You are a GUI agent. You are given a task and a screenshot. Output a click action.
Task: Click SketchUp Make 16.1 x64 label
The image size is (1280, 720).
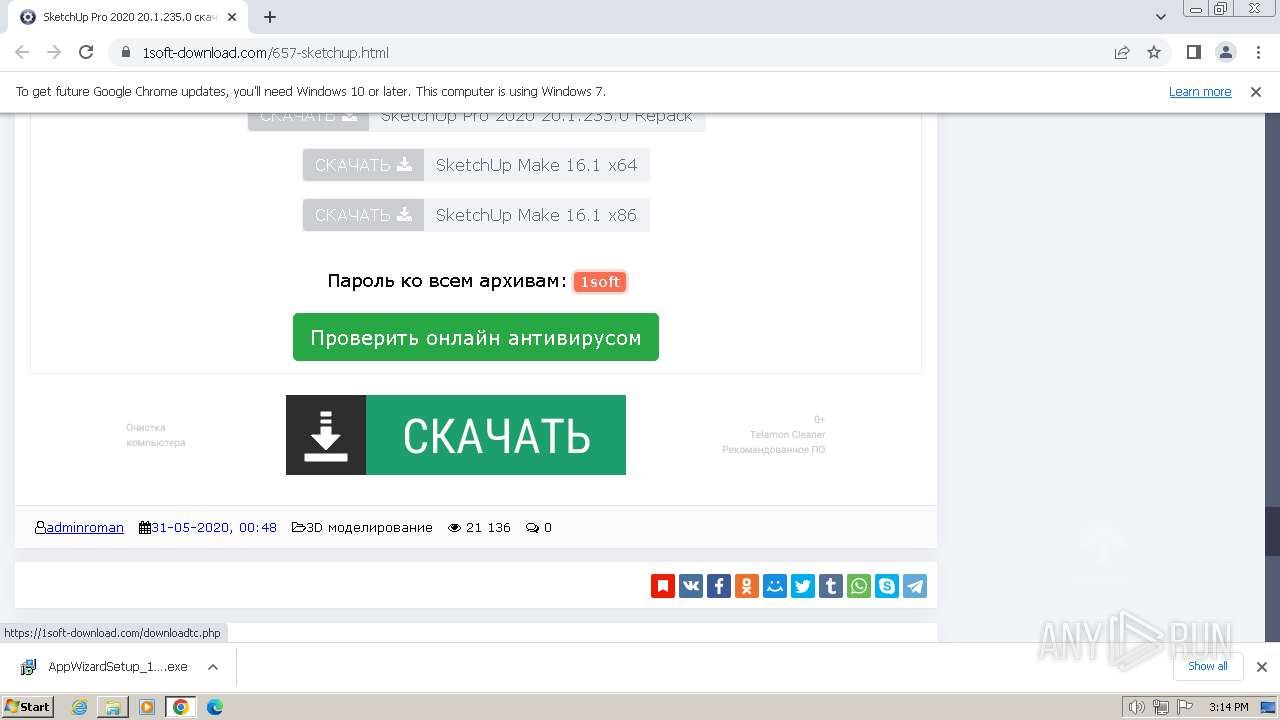[536, 165]
